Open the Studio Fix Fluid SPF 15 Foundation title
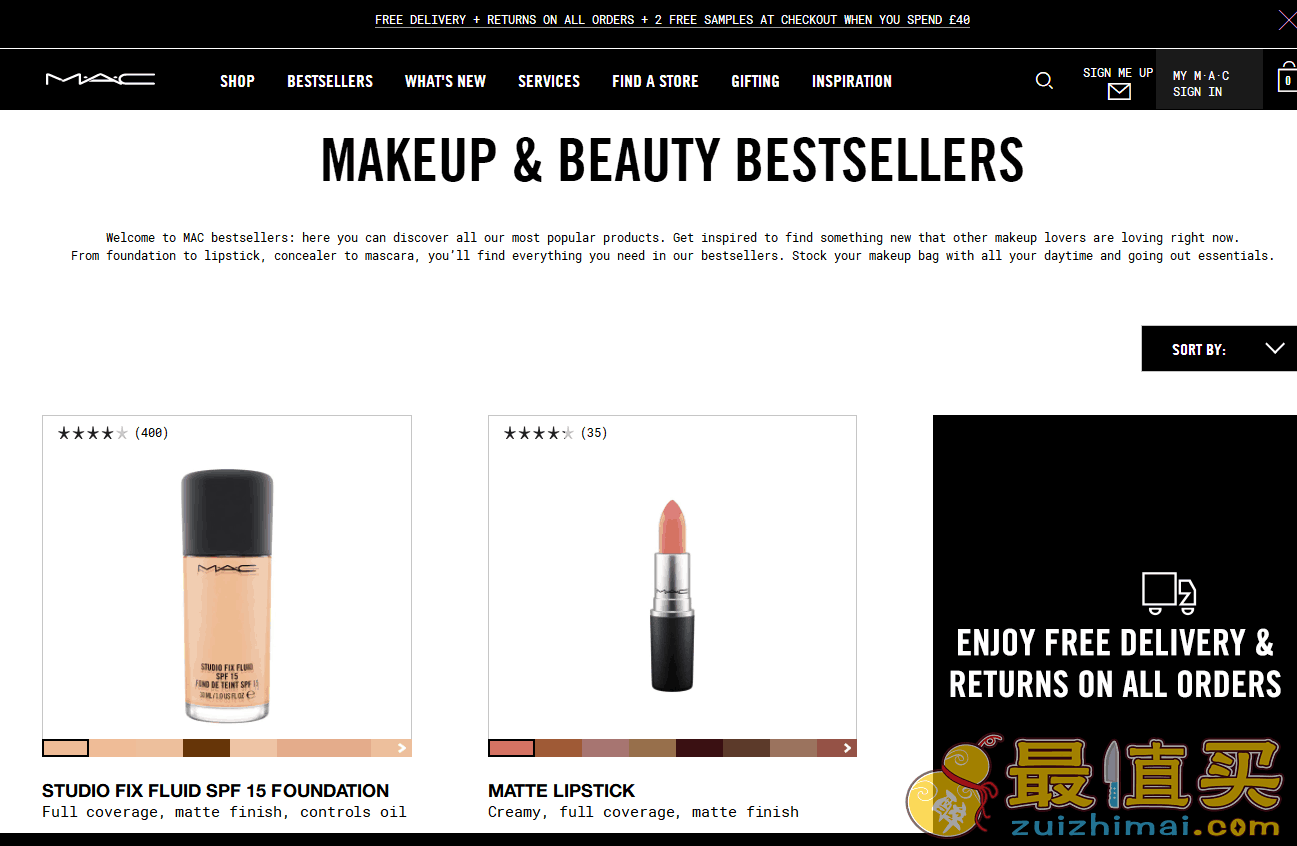This screenshot has width=1297, height=846. (215, 790)
